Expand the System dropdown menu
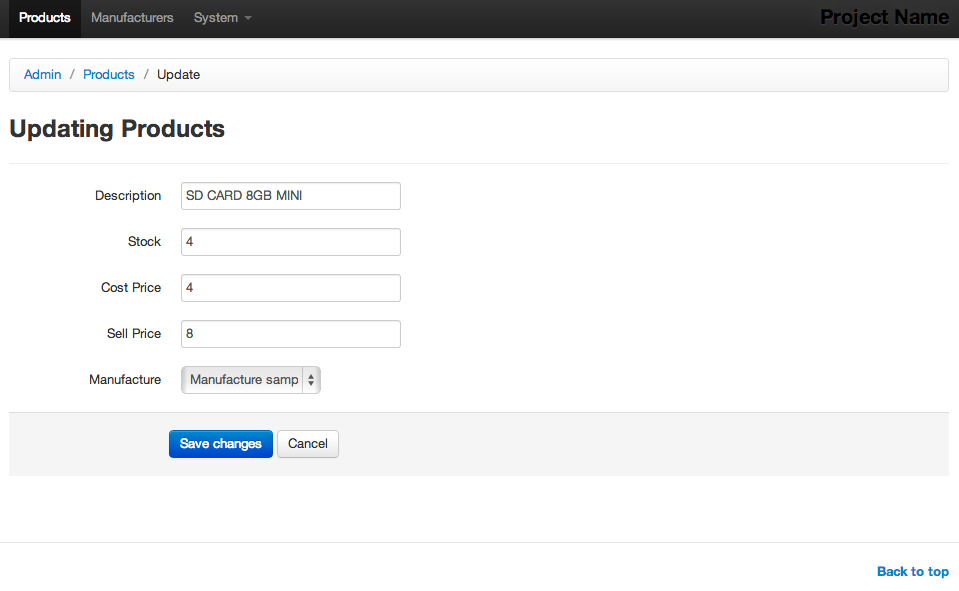The image size is (959, 591). [x=223, y=18]
